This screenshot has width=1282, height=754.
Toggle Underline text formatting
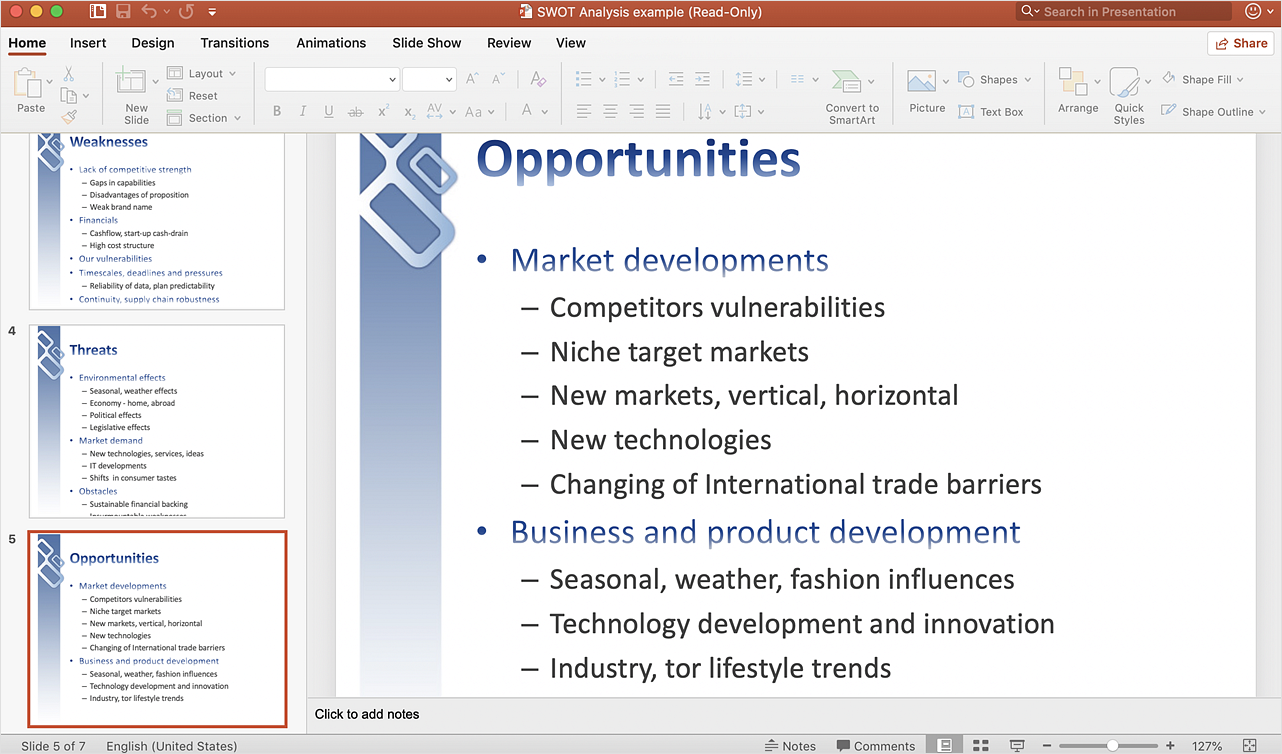[x=329, y=112]
